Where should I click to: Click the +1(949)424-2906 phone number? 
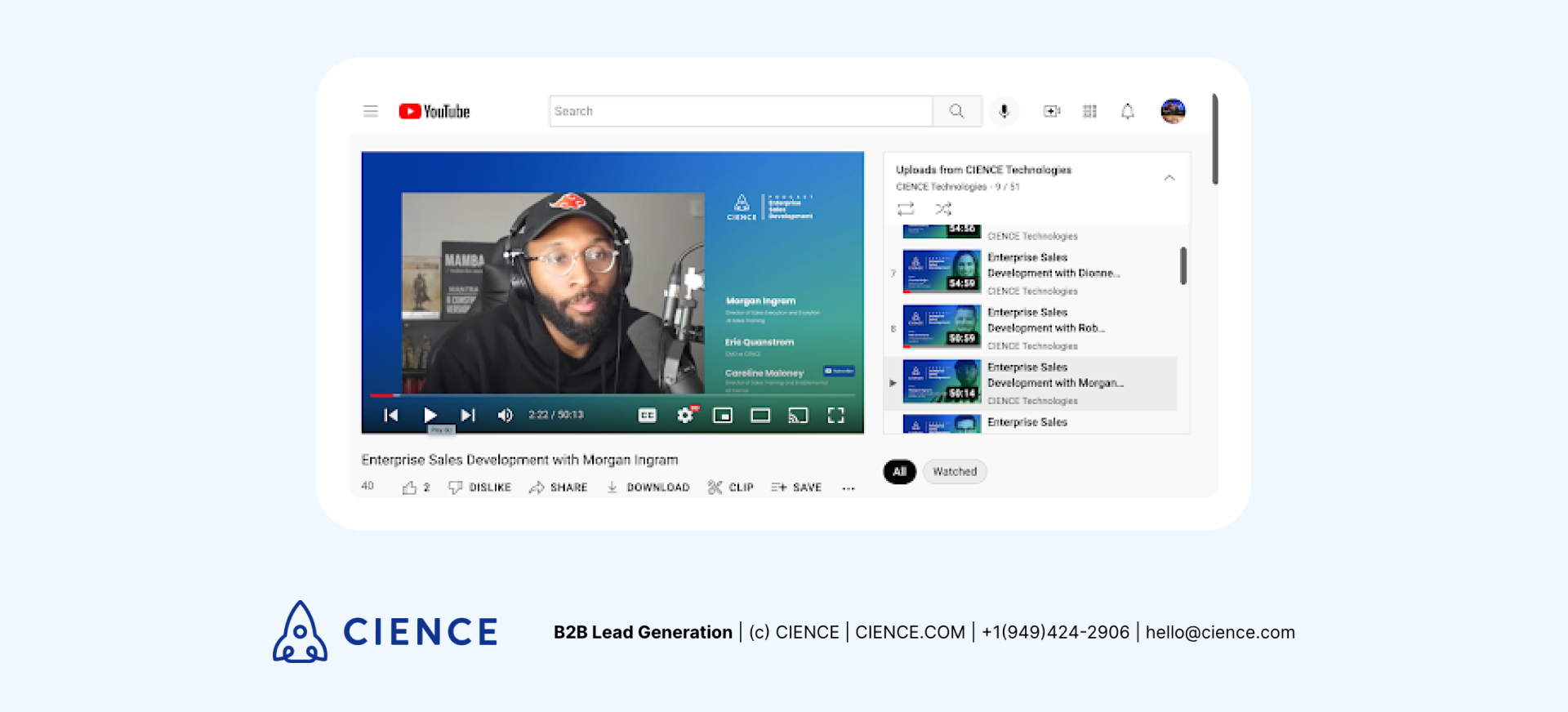pos(1055,632)
